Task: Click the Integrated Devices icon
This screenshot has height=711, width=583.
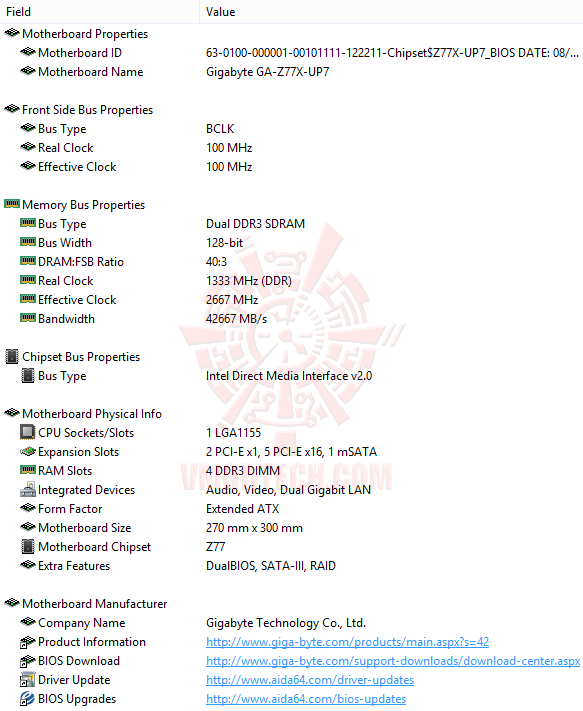Action: click(x=28, y=490)
